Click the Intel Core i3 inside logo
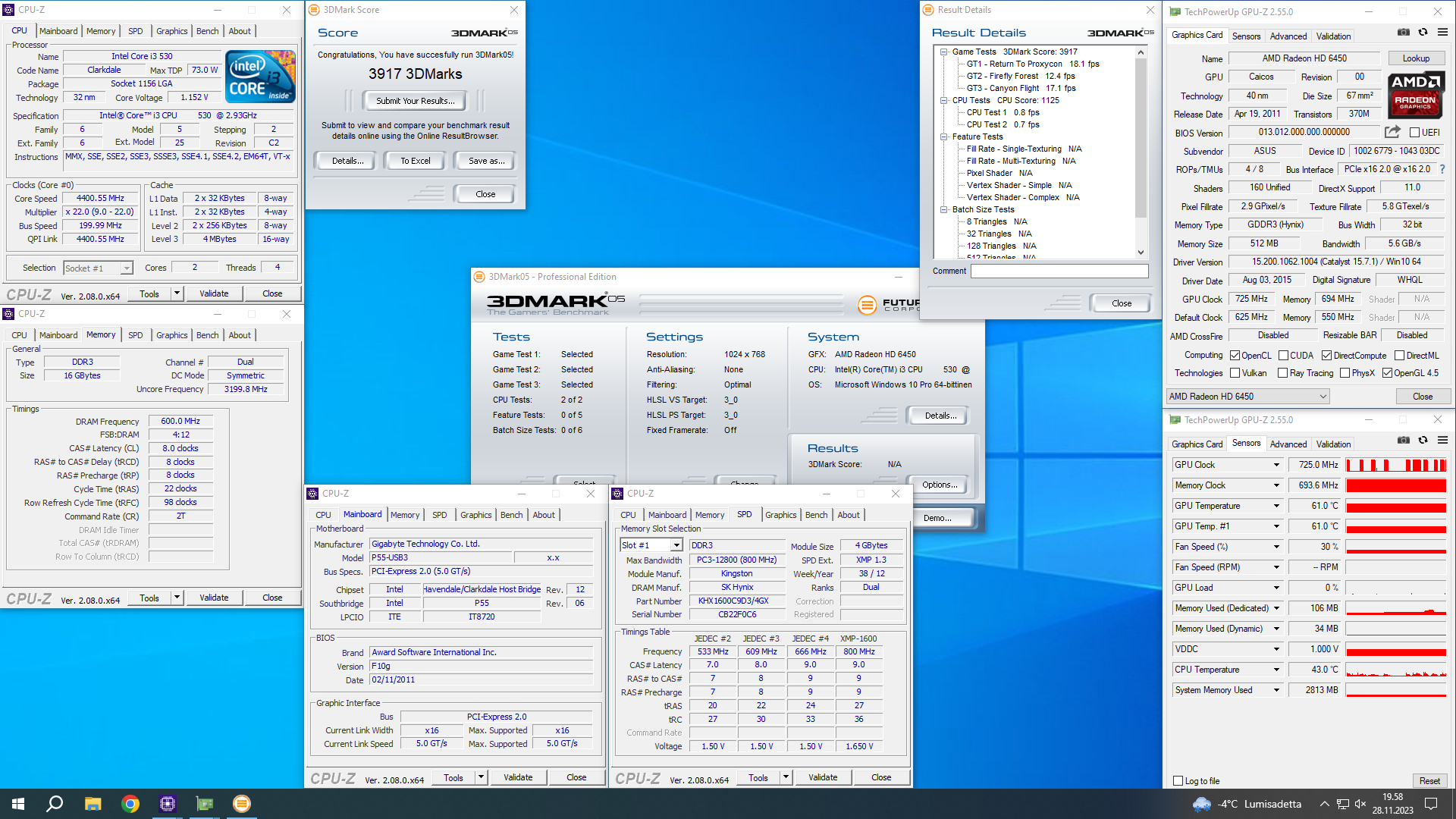This screenshot has width=1456, height=819. 261,77
